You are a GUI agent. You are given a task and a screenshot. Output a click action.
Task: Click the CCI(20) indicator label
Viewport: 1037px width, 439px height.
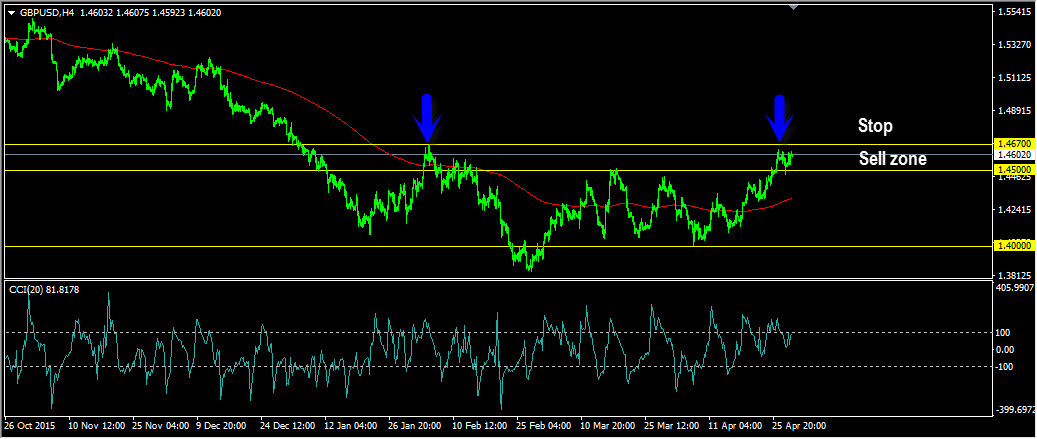44,289
